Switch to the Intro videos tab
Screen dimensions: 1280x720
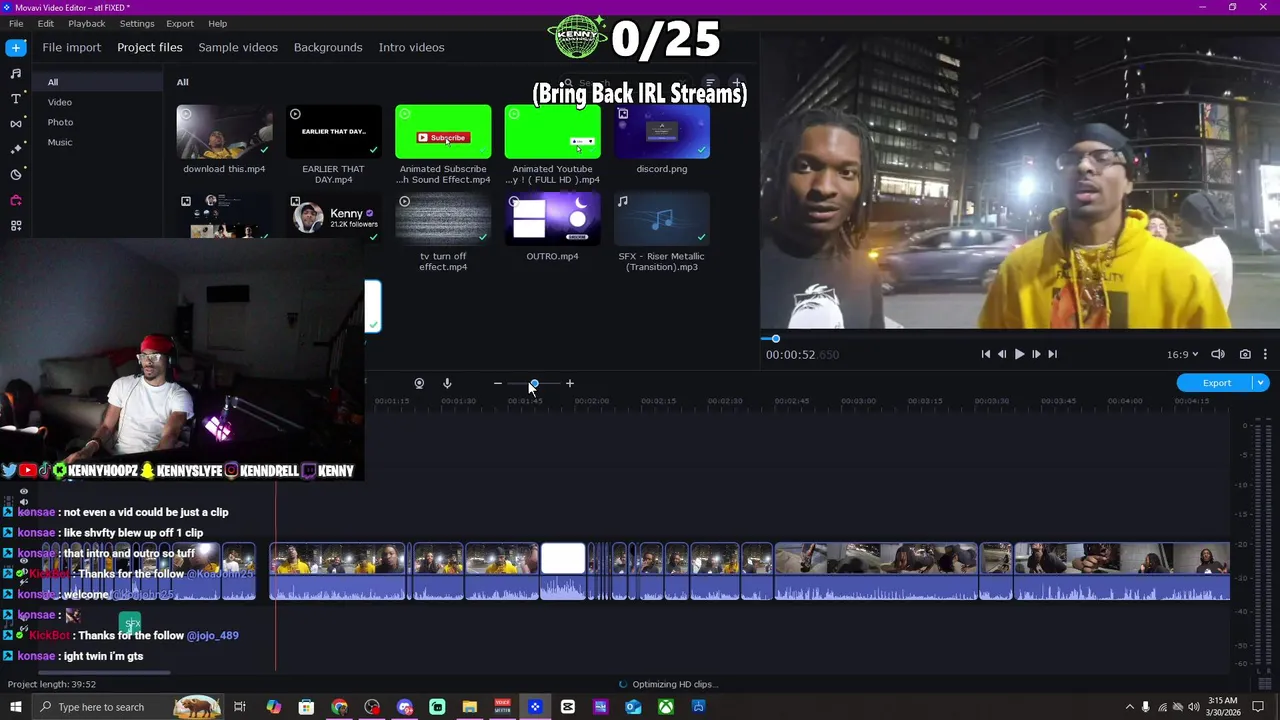point(411,47)
